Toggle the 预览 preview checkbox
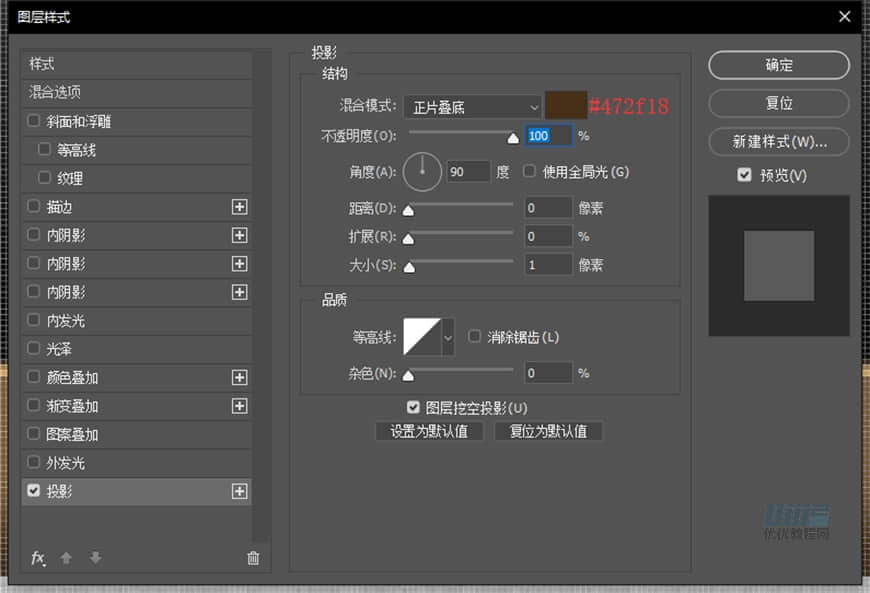 (x=744, y=175)
